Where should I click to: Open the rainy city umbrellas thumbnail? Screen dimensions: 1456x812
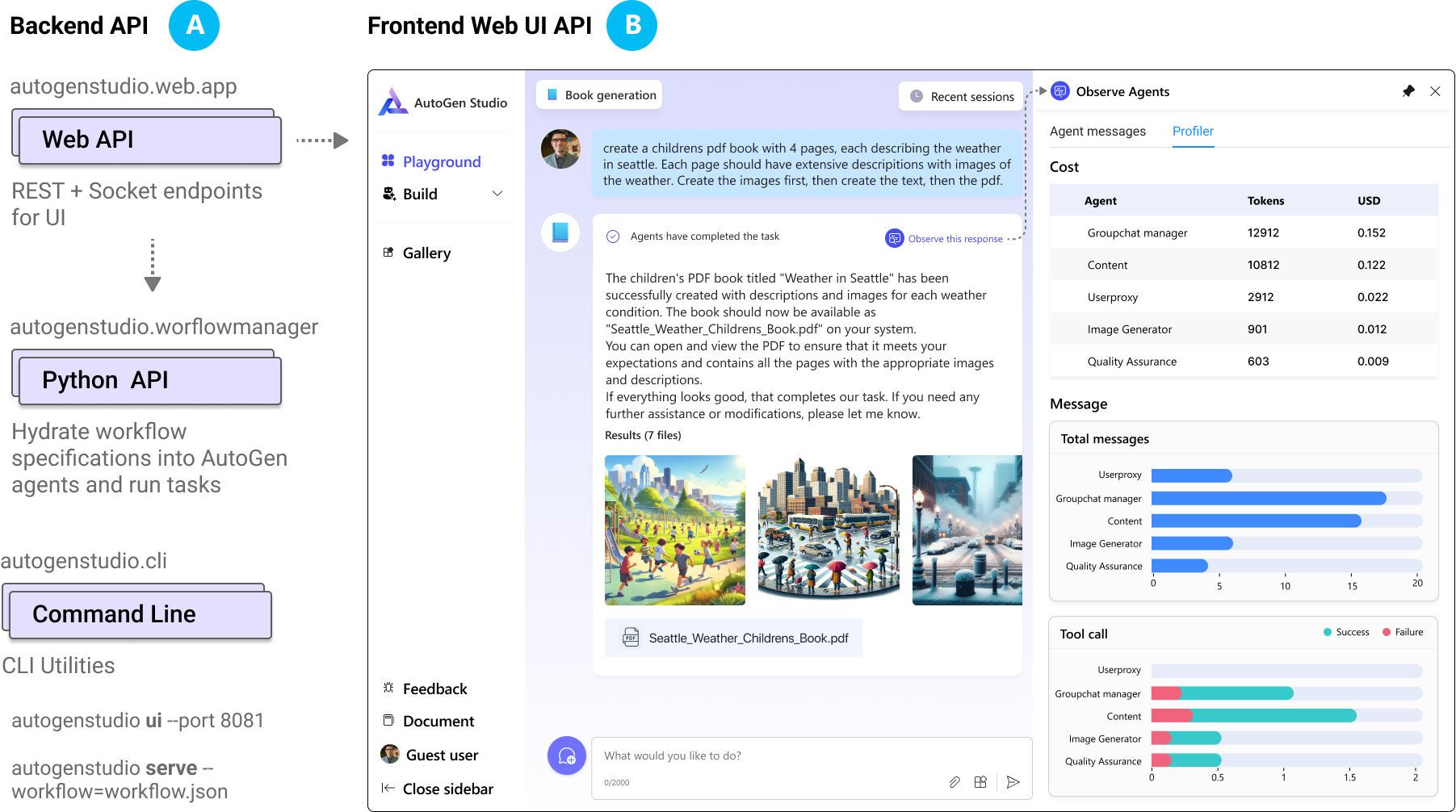pyautogui.click(x=829, y=530)
